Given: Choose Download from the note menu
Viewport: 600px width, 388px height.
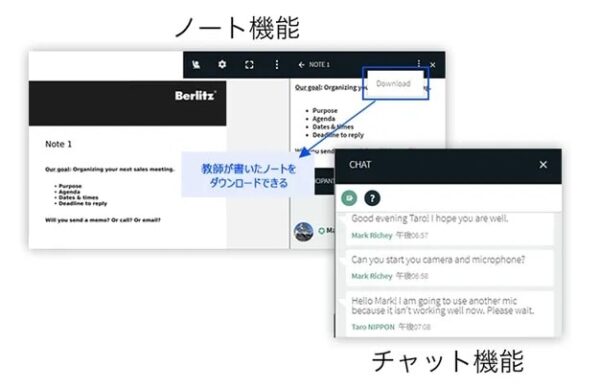Looking at the screenshot, I should pyautogui.click(x=393, y=83).
